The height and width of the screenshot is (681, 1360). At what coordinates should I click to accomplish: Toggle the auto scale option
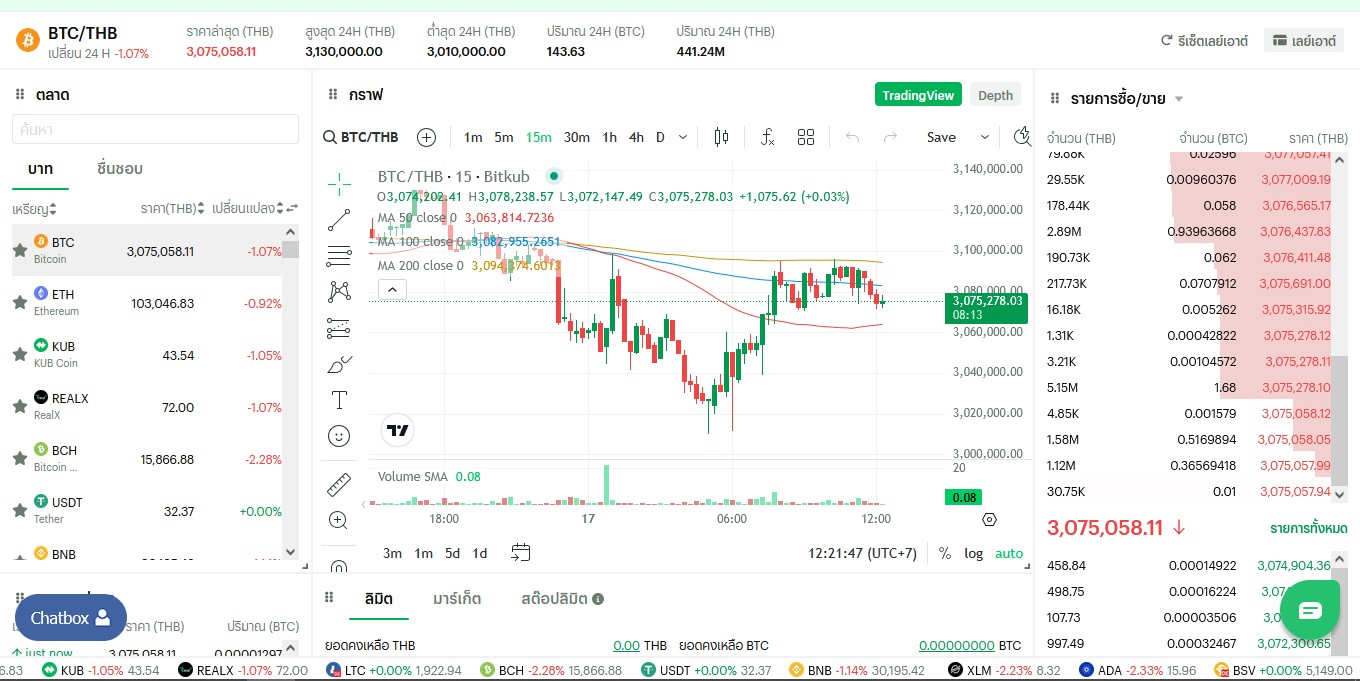[1009, 553]
